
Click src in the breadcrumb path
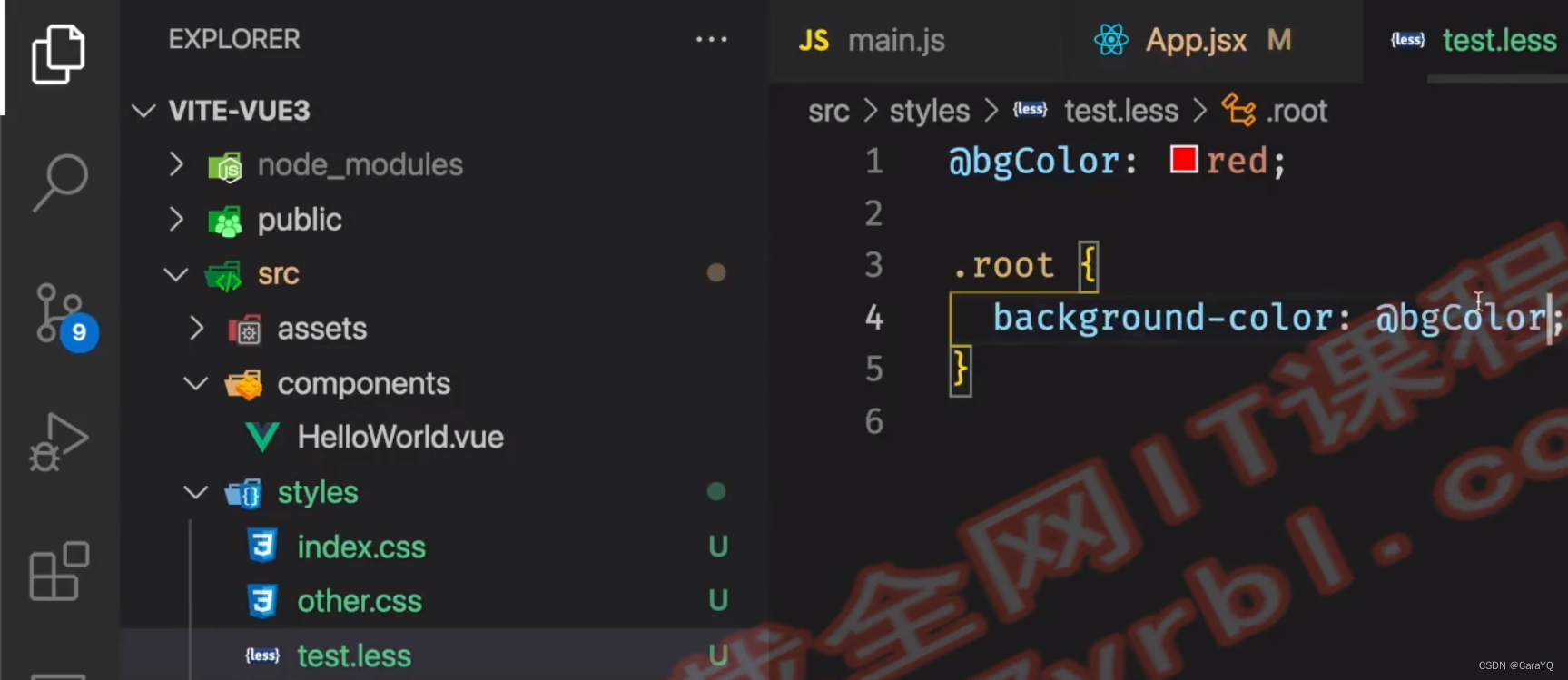[x=829, y=111]
